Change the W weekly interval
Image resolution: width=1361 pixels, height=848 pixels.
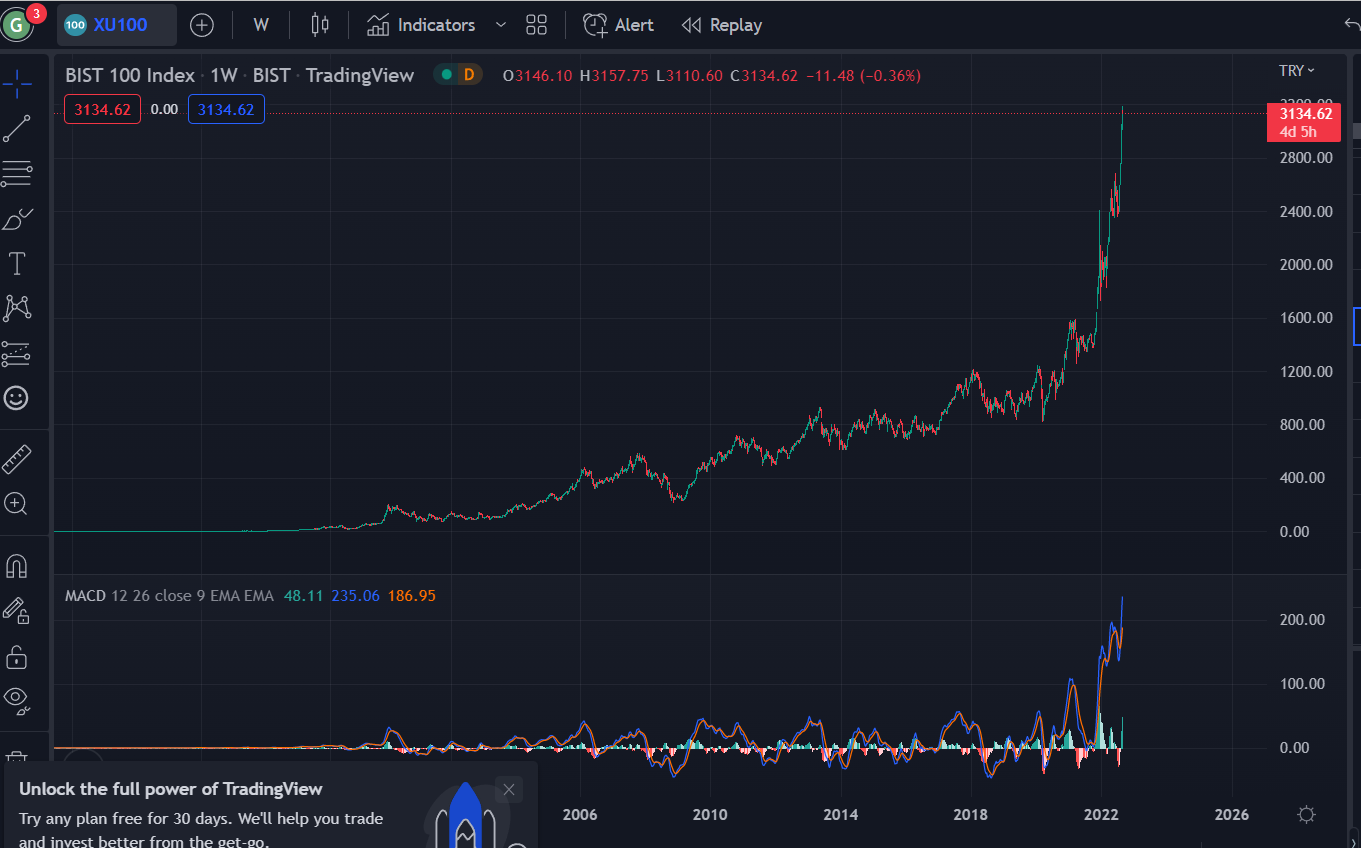[261, 25]
